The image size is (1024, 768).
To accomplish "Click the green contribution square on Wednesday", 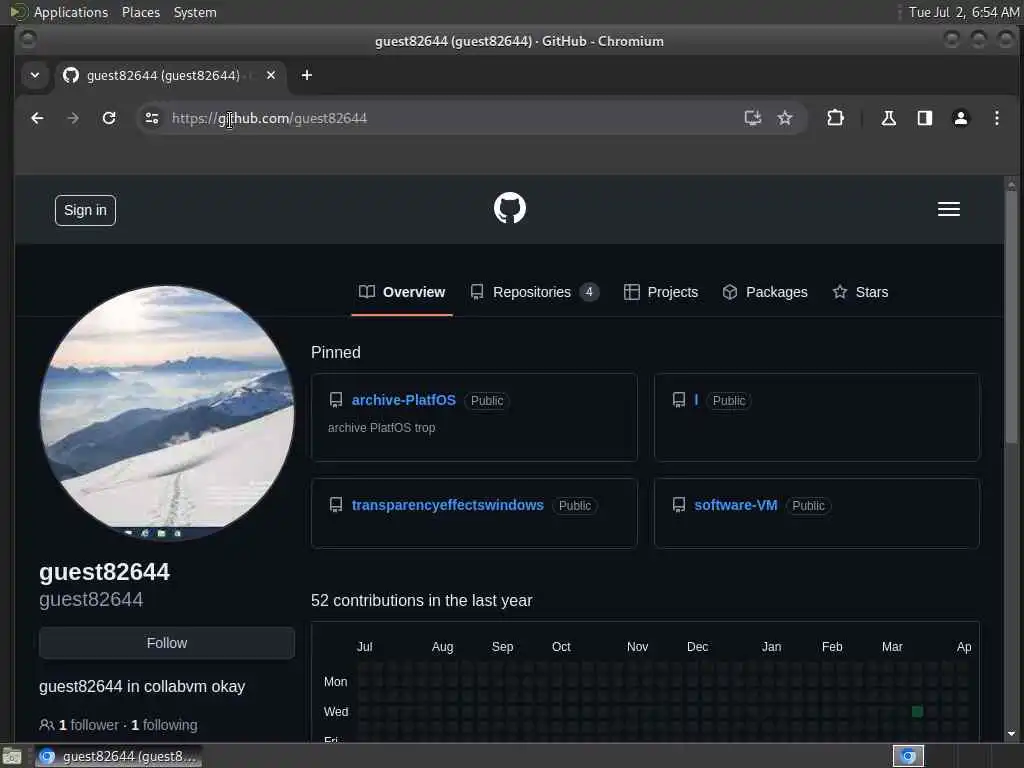I will tap(918, 711).
